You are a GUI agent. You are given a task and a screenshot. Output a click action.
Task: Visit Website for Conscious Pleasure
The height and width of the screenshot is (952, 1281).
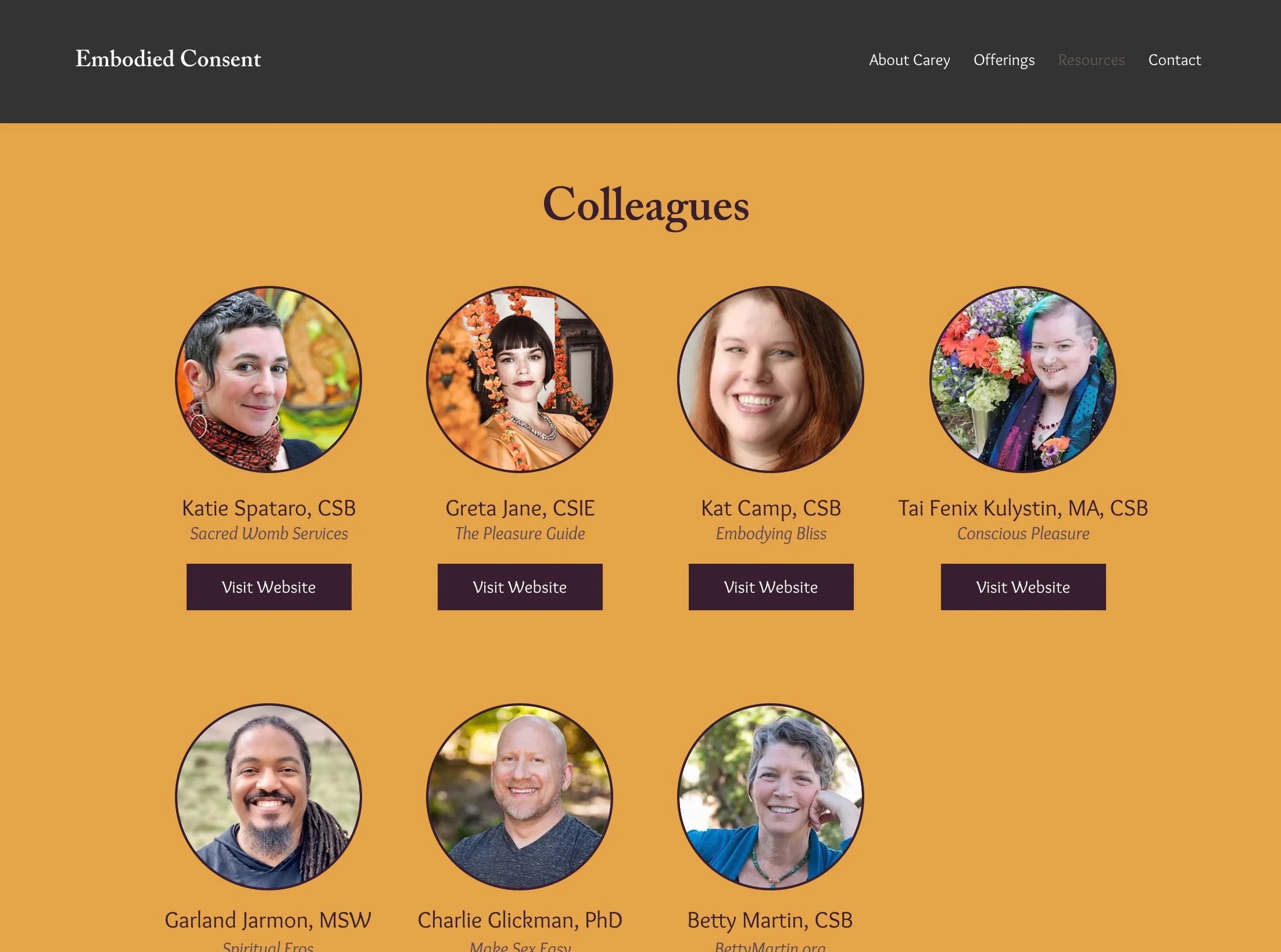click(1023, 587)
